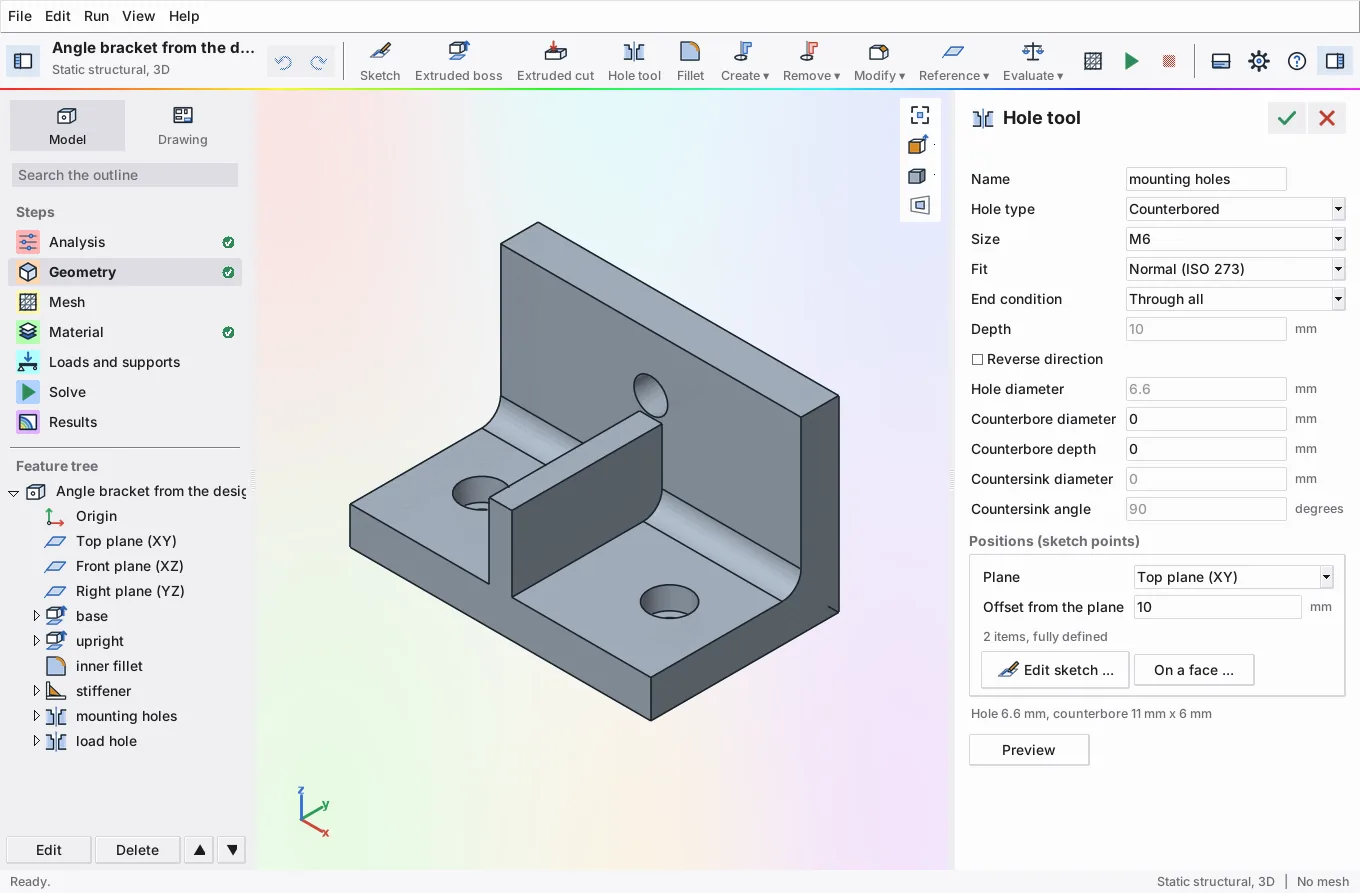This screenshot has width=1360, height=893.
Task: Click the gray cube display style icon
Action: (x=919, y=176)
